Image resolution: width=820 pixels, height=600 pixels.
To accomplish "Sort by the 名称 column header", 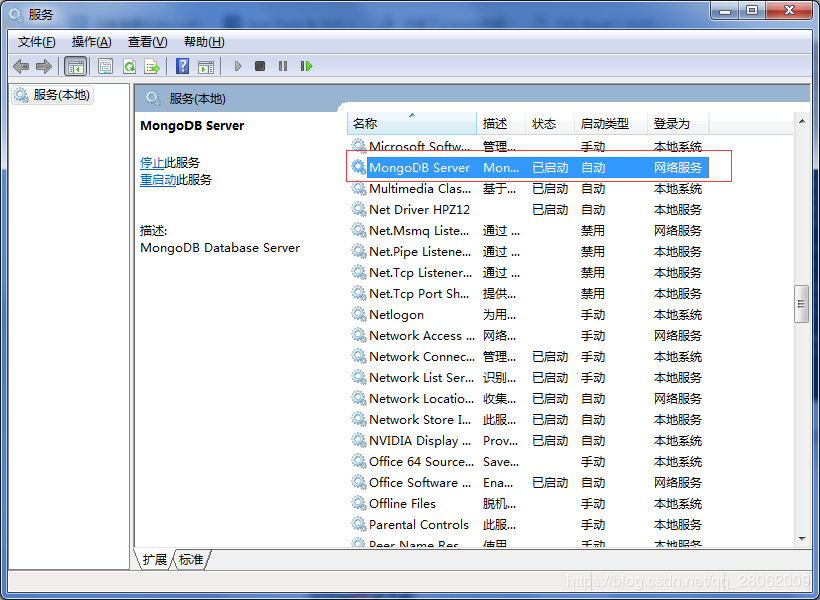I will coord(412,123).
